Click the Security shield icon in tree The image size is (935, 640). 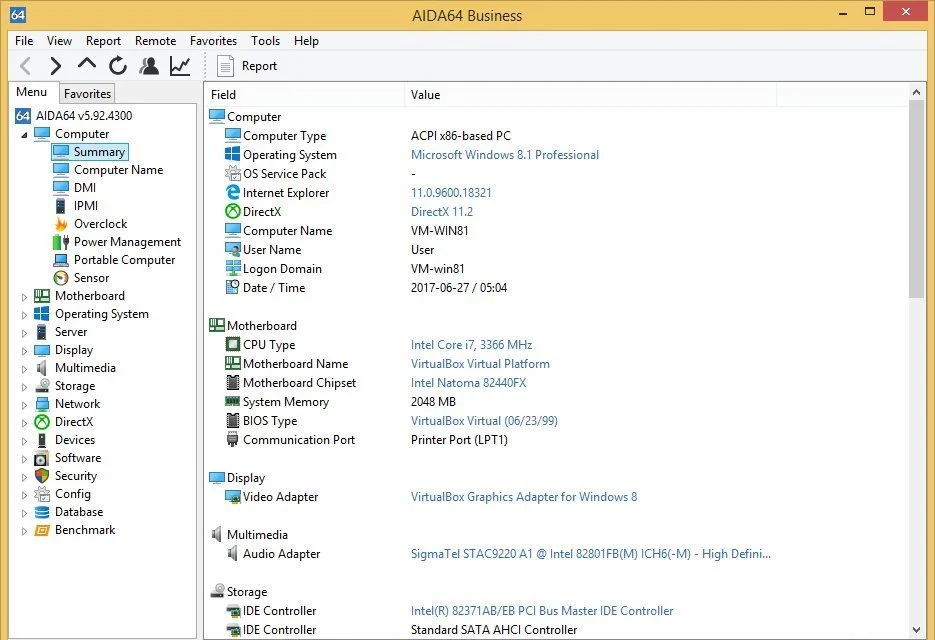pos(42,476)
